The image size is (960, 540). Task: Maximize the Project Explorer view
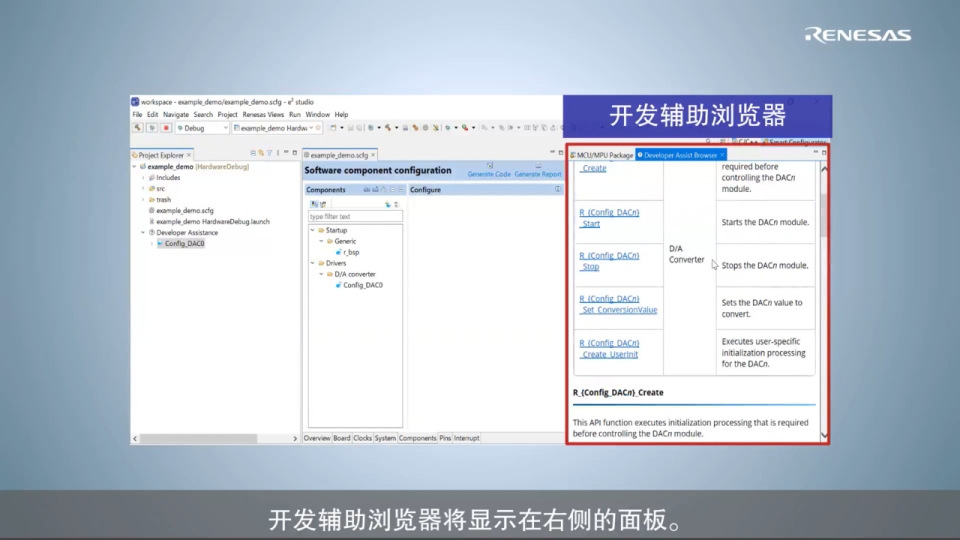tap(294, 152)
